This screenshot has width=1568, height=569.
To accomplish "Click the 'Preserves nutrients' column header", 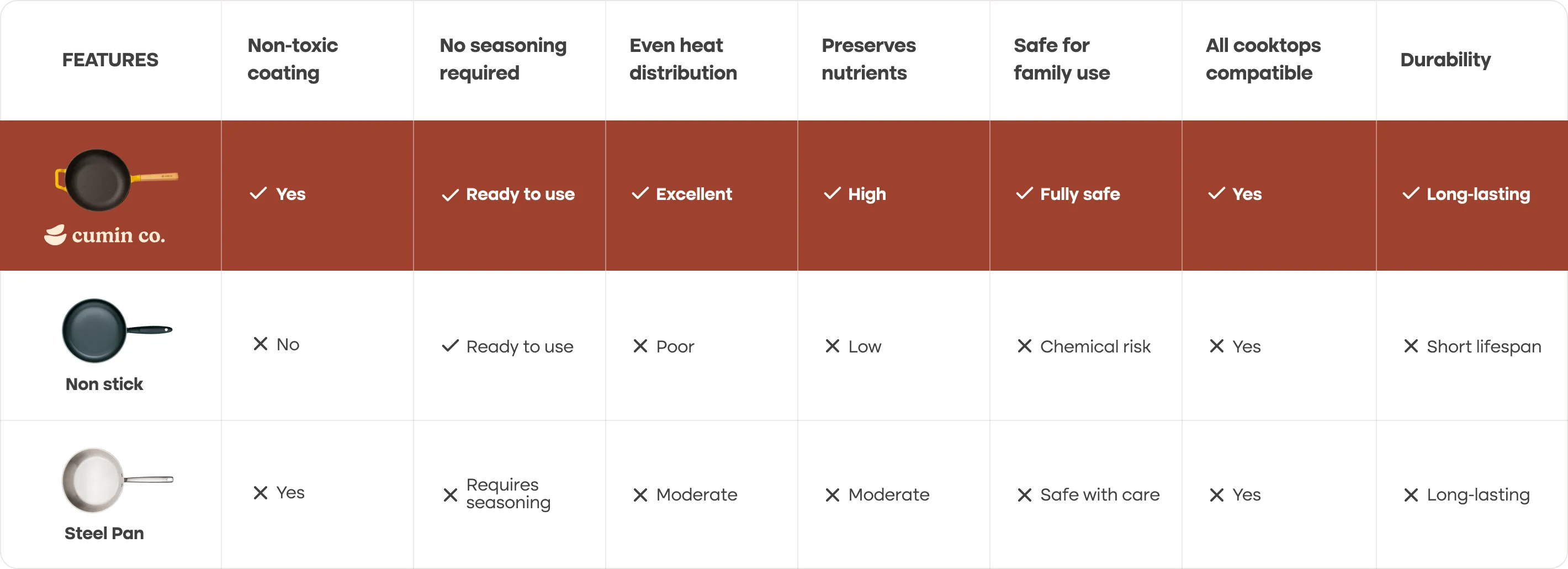I will click(x=868, y=59).
